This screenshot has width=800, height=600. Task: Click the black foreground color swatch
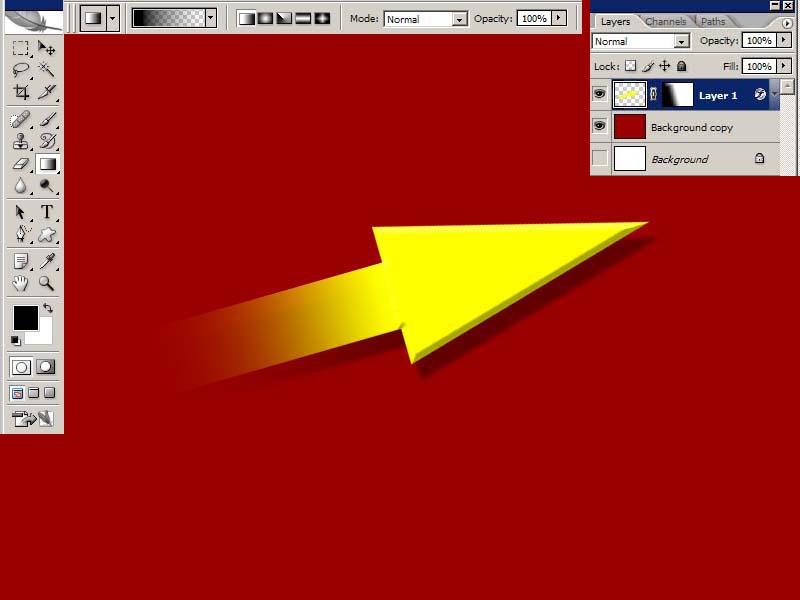click(24, 317)
